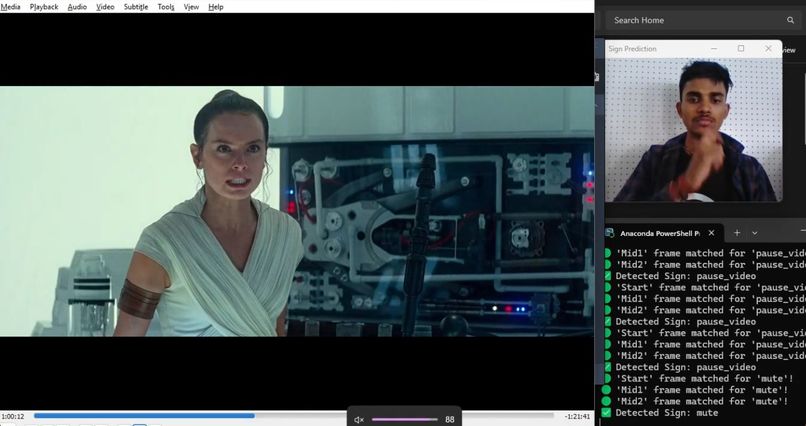
Task: Open the Media menu in VLC
Action: (x=10, y=7)
